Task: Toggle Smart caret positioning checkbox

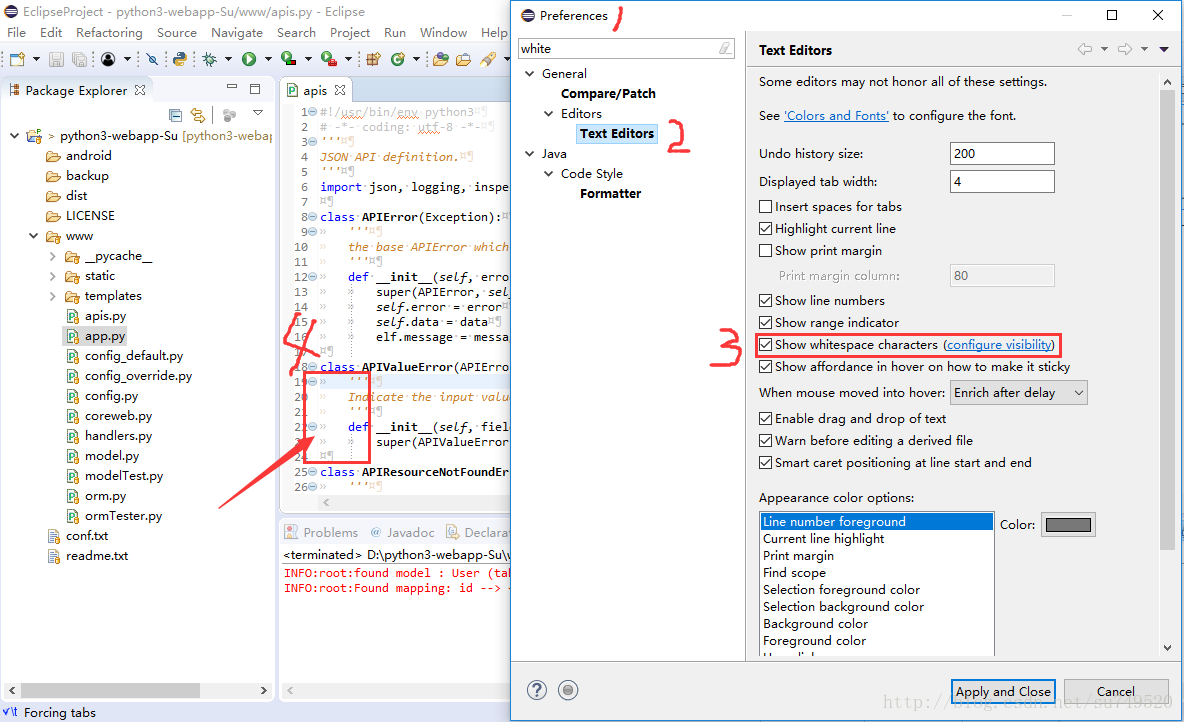Action: point(766,462)
